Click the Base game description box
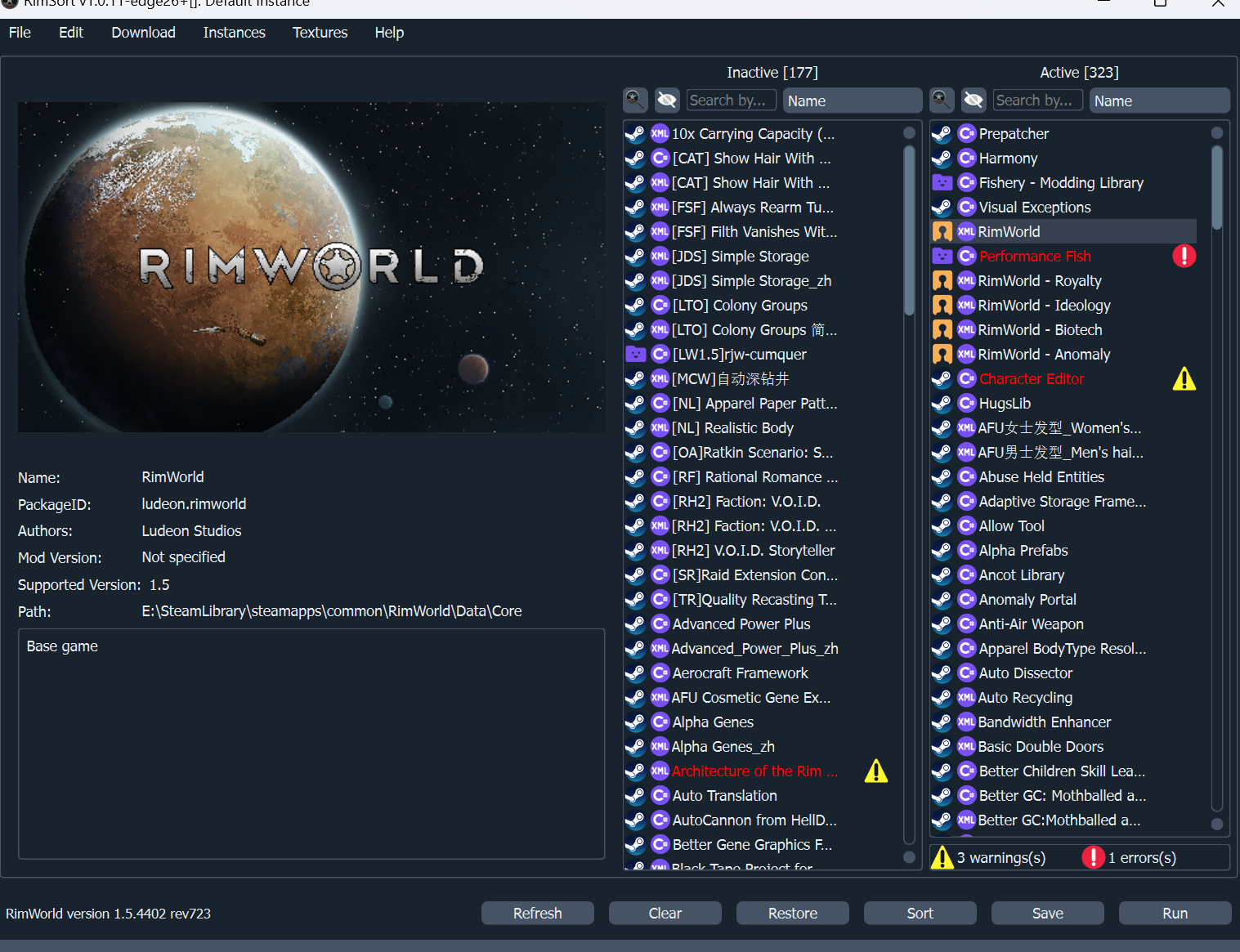This screenshot has height=952, width=1240. [311, 744]
